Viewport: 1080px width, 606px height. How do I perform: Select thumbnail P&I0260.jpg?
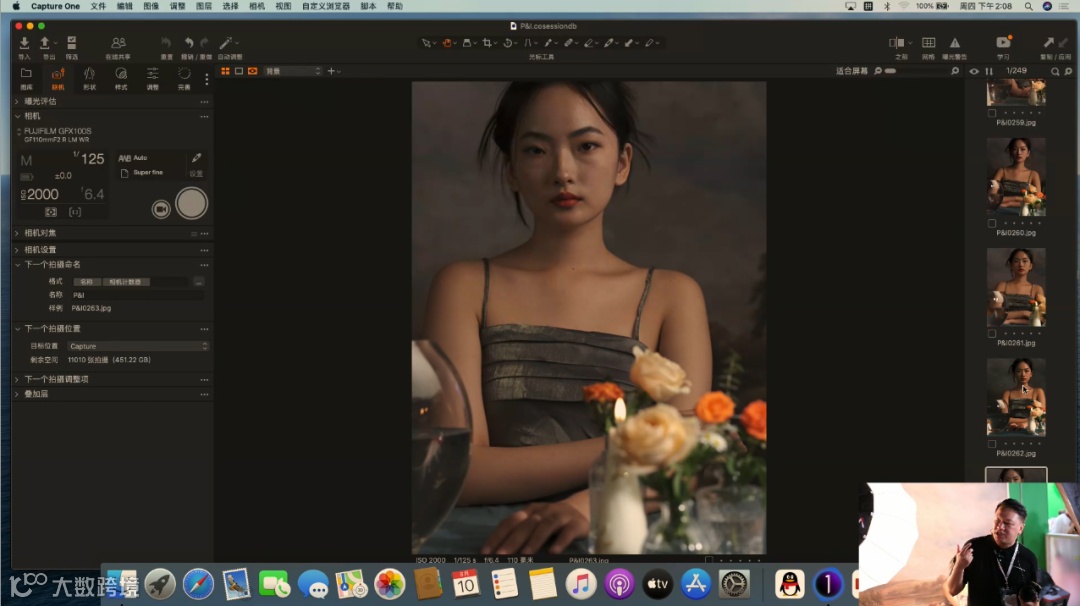[x=1016, y=177]
